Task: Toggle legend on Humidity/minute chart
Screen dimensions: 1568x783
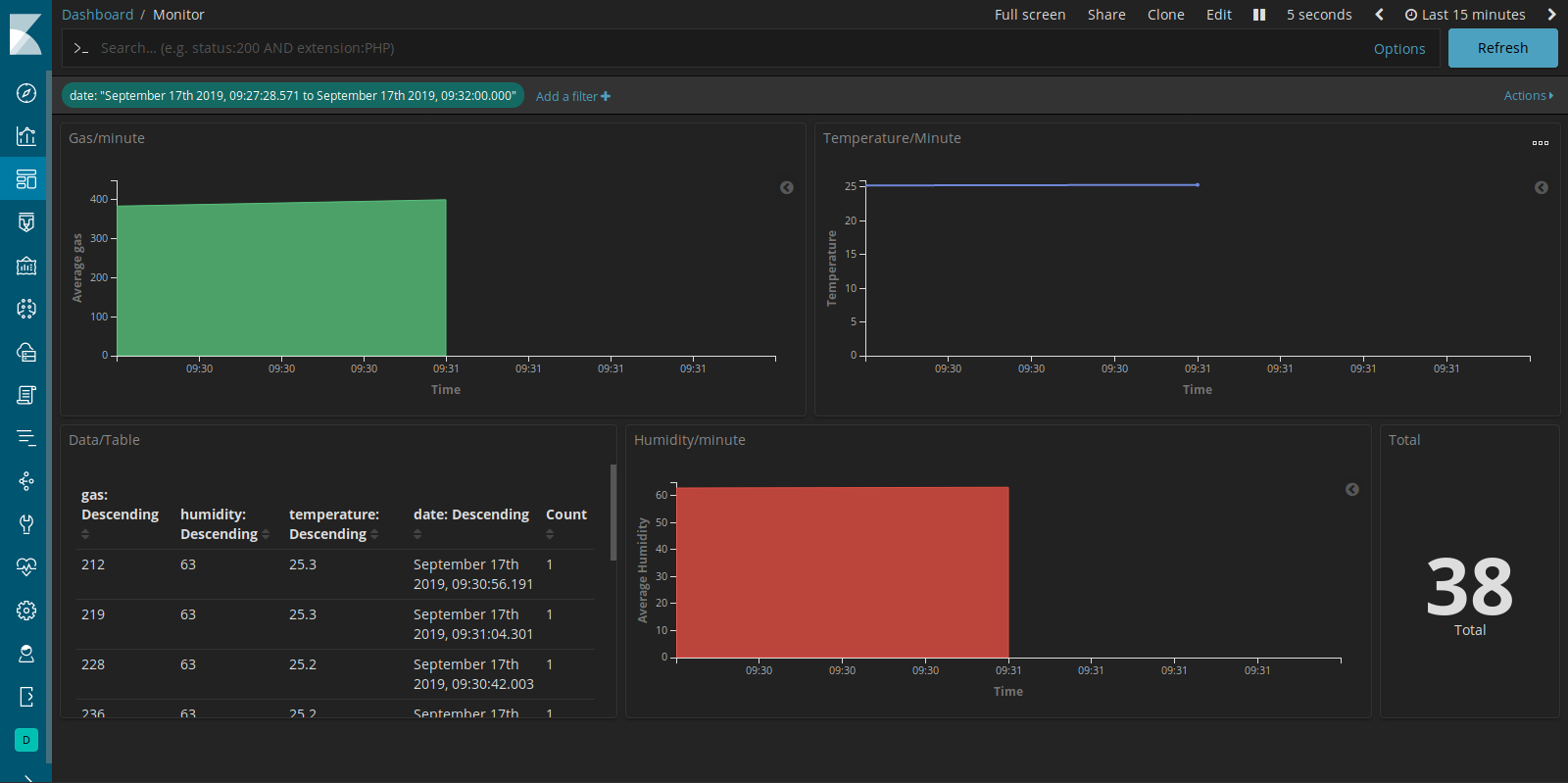Action: coord(1352,489)
